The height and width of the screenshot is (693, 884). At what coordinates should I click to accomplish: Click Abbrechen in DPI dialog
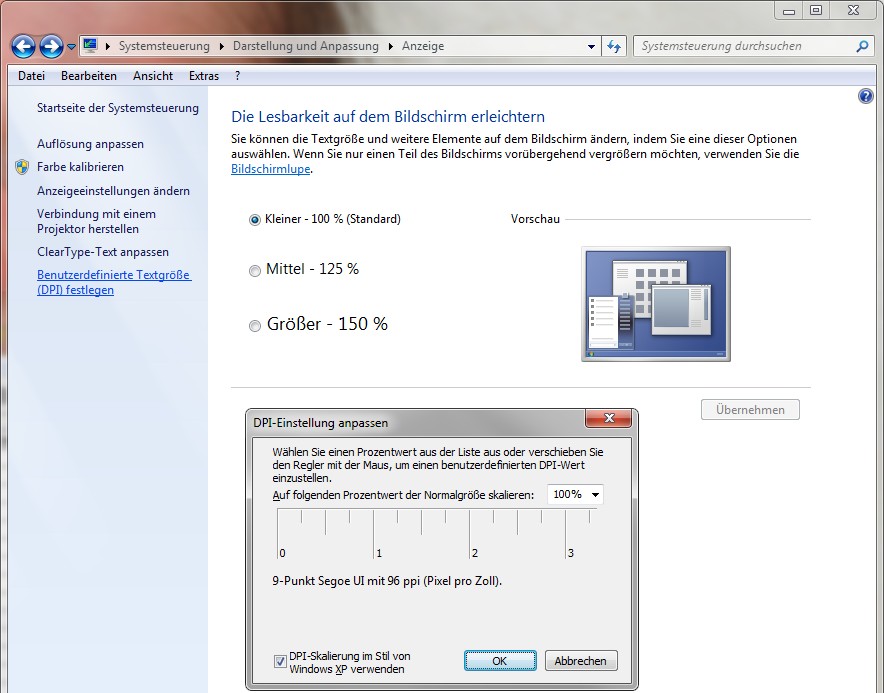click(581, 661)
